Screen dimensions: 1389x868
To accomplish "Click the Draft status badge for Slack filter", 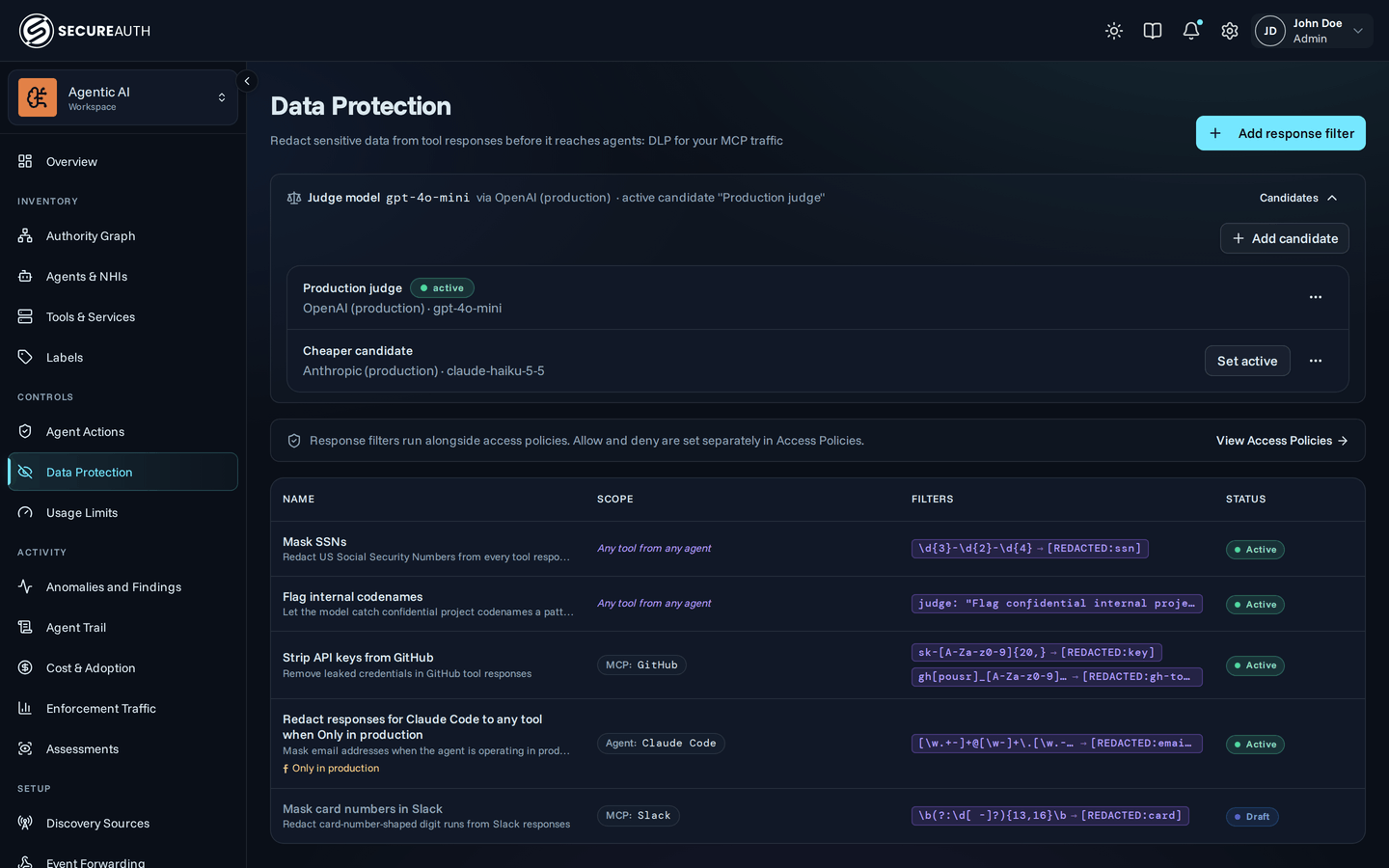I will click(1252, 817).
